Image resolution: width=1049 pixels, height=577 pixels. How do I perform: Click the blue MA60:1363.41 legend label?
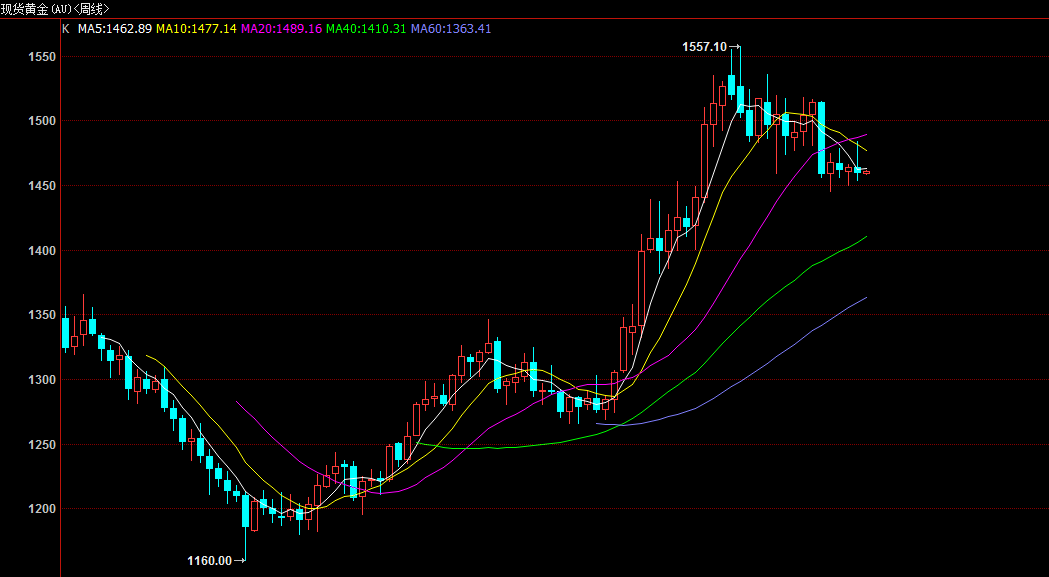point(451,28)
